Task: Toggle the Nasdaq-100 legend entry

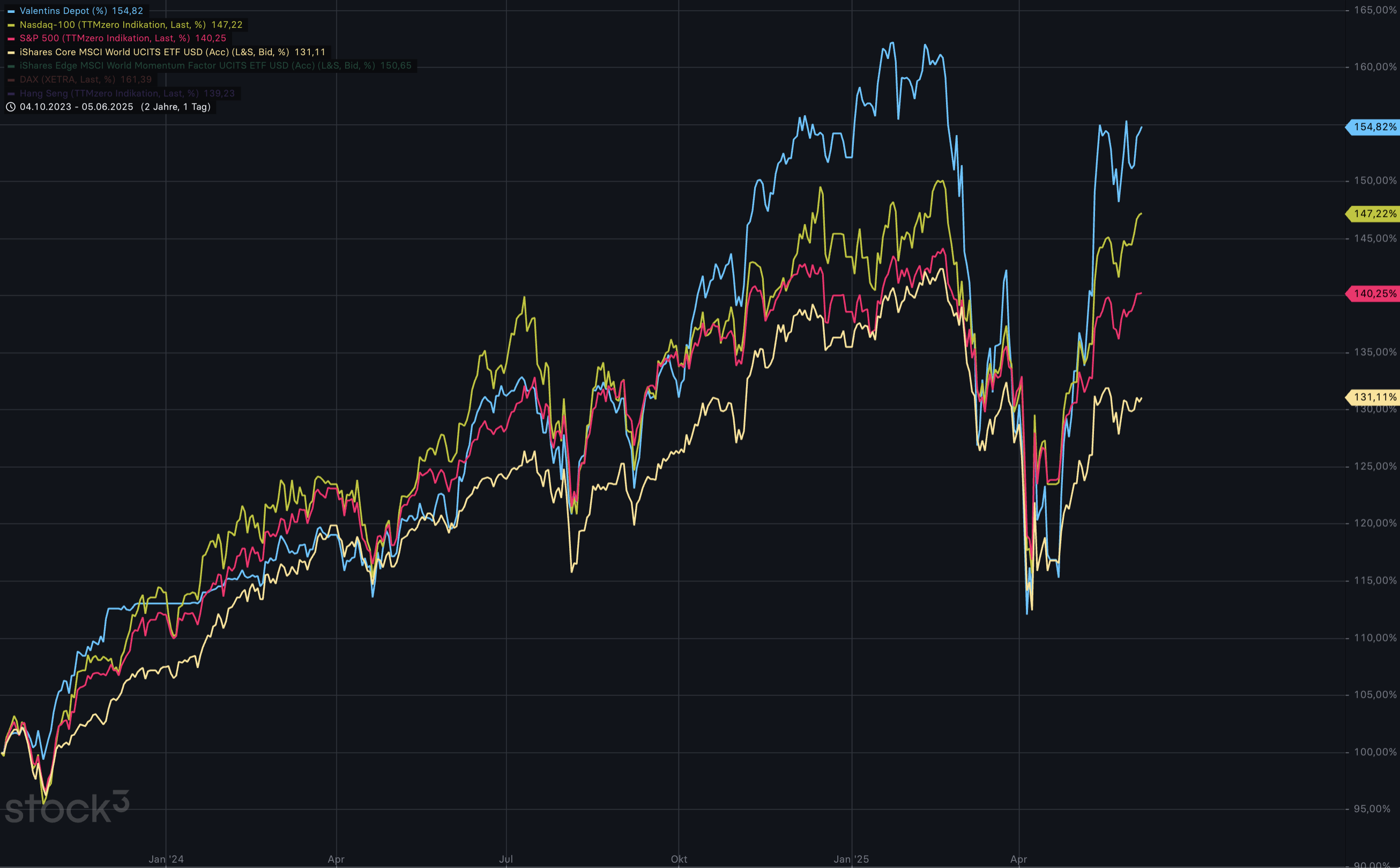Action: (x=126, y=25)
